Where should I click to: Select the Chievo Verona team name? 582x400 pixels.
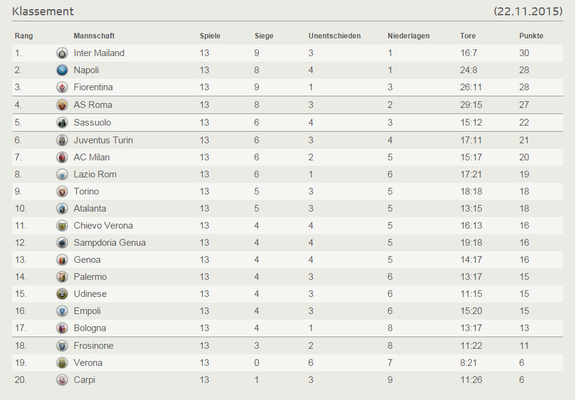click(x=103, y=226)
